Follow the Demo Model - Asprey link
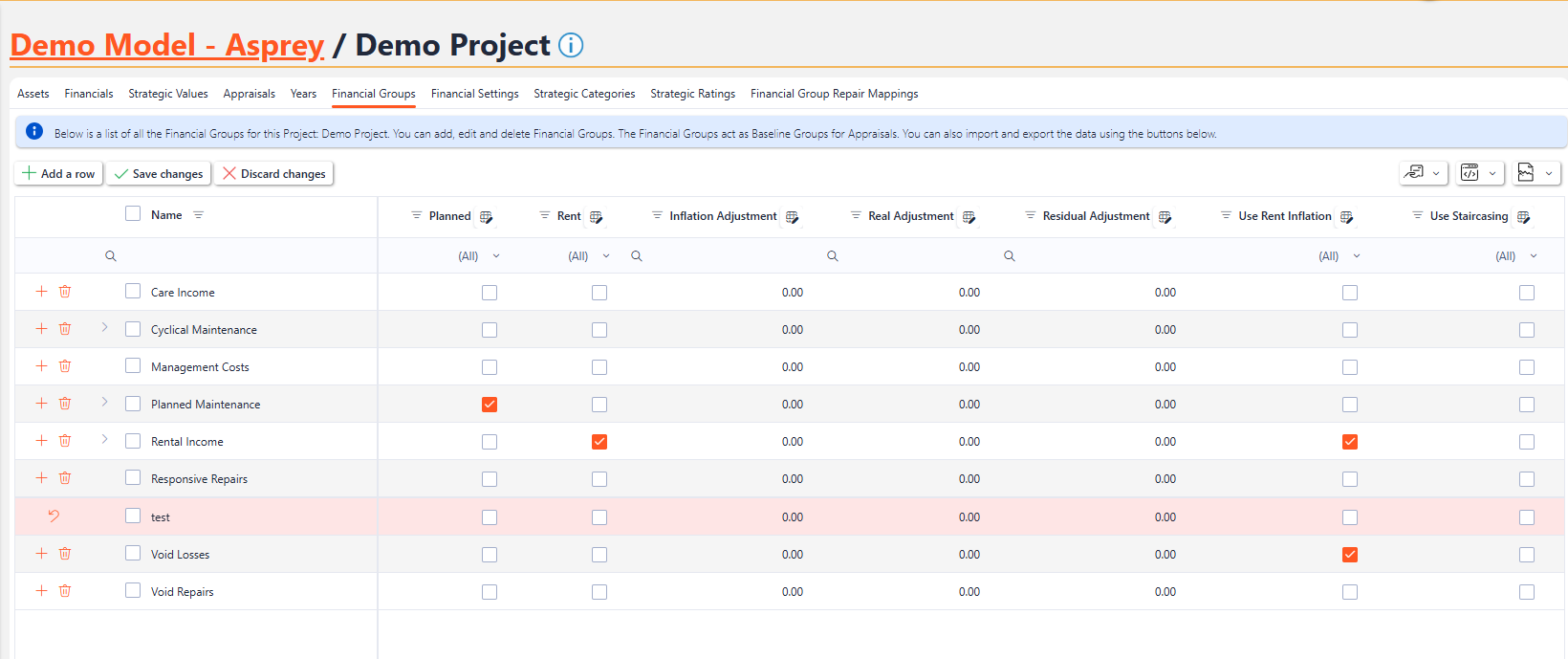Image resolution: width=1568 pixels, height=659 pixels. (167, 46)
